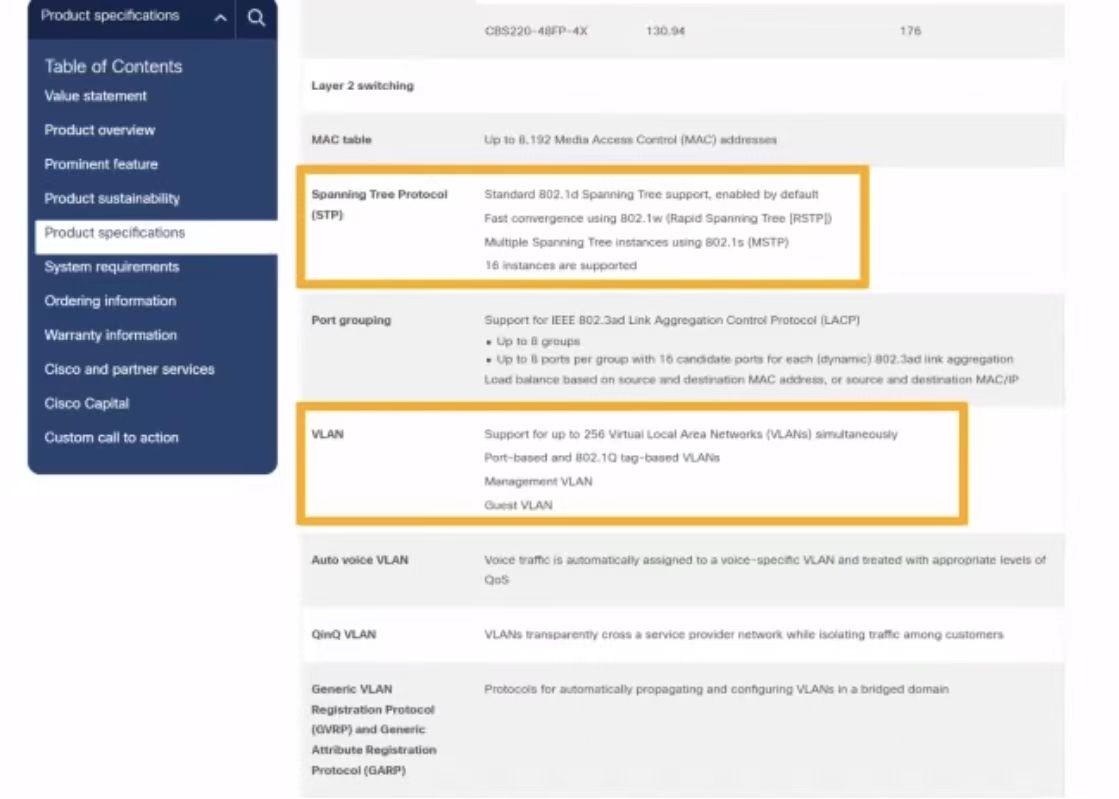1119x799 pixels.
Task: Click the Voice traffic QoS description
Action: [x=765, y=569]
